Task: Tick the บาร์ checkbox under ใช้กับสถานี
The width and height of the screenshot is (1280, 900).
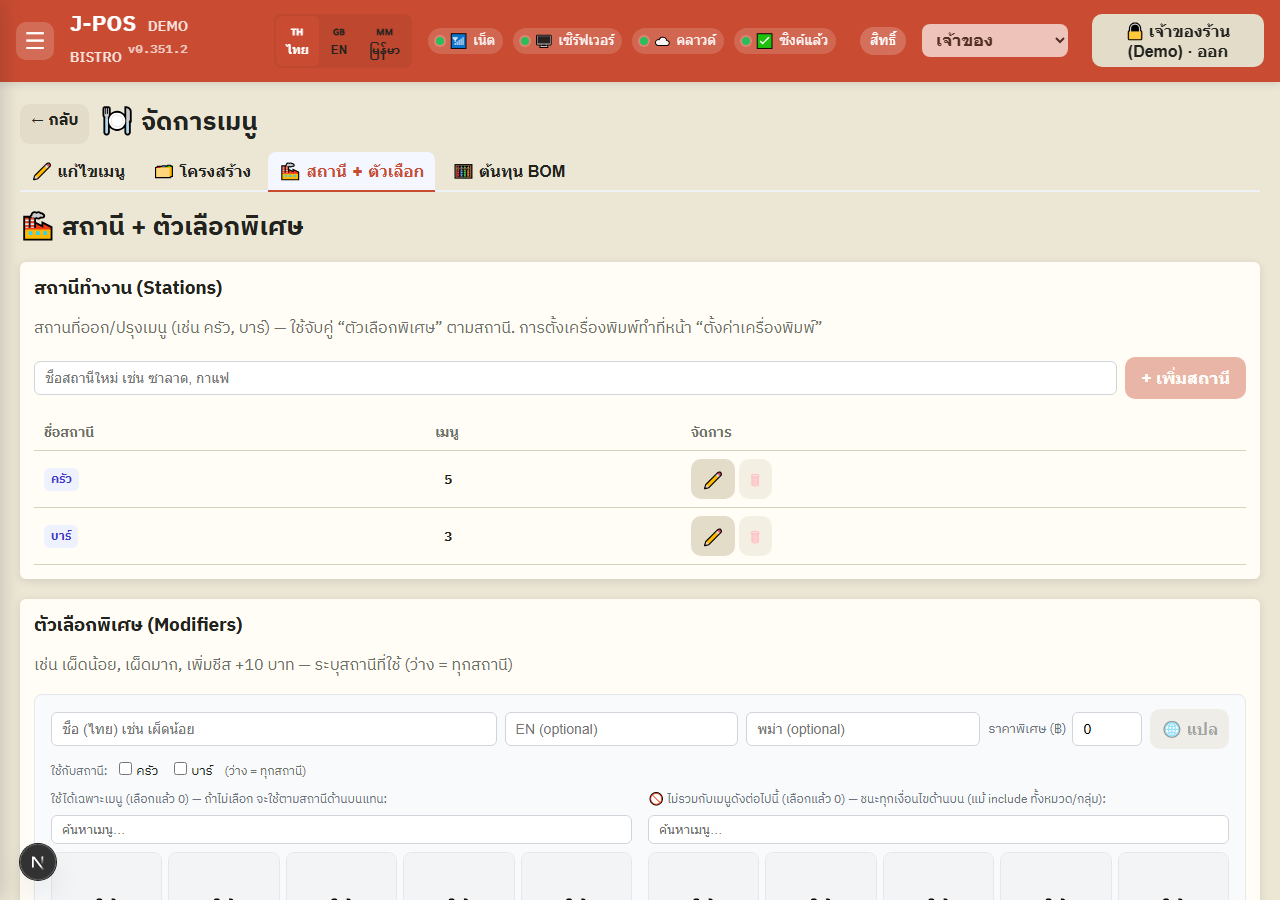Action: point(181,769)
